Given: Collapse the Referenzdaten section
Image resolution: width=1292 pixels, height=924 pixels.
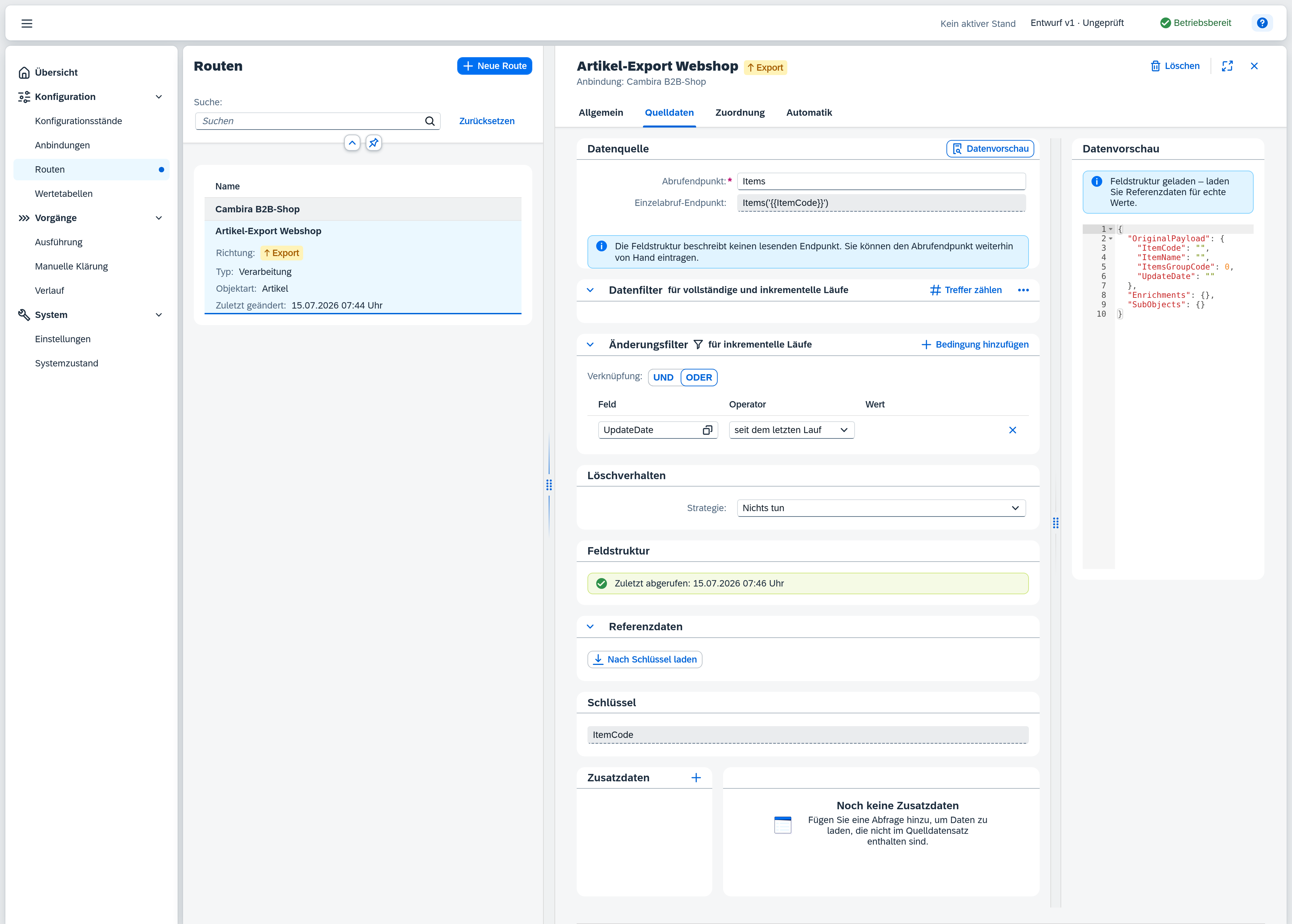Looking at the screenshot, I should click(x=590, y=627).
